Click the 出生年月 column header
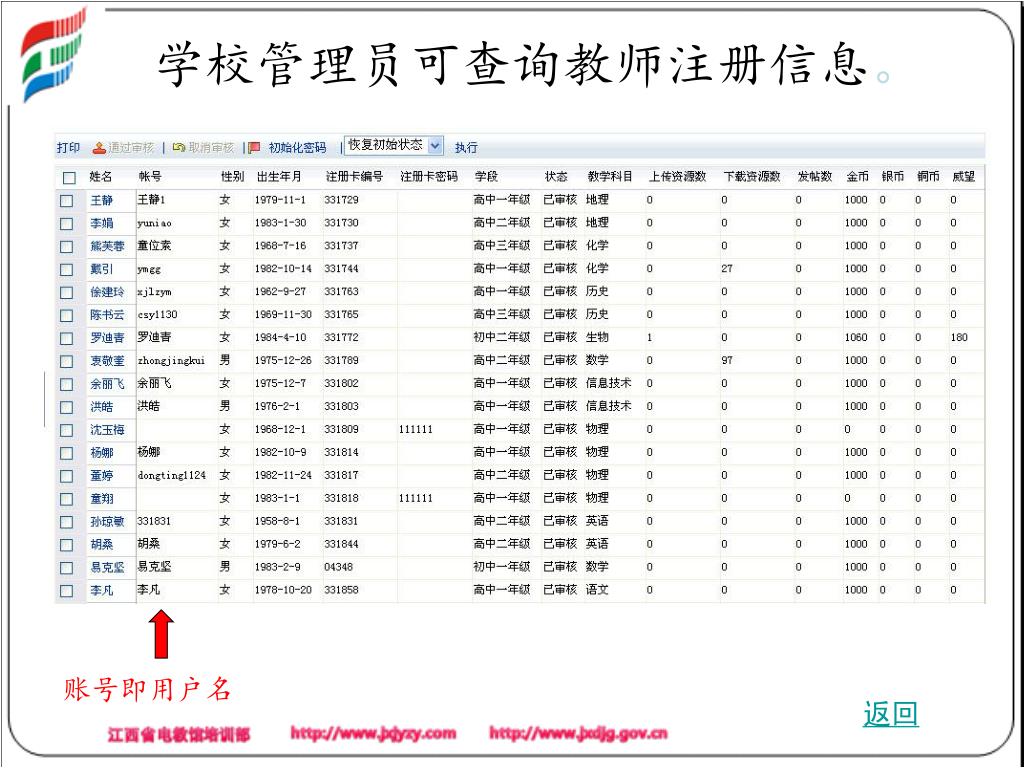This screenshot has height=768, width=1024. coord(280,177)
